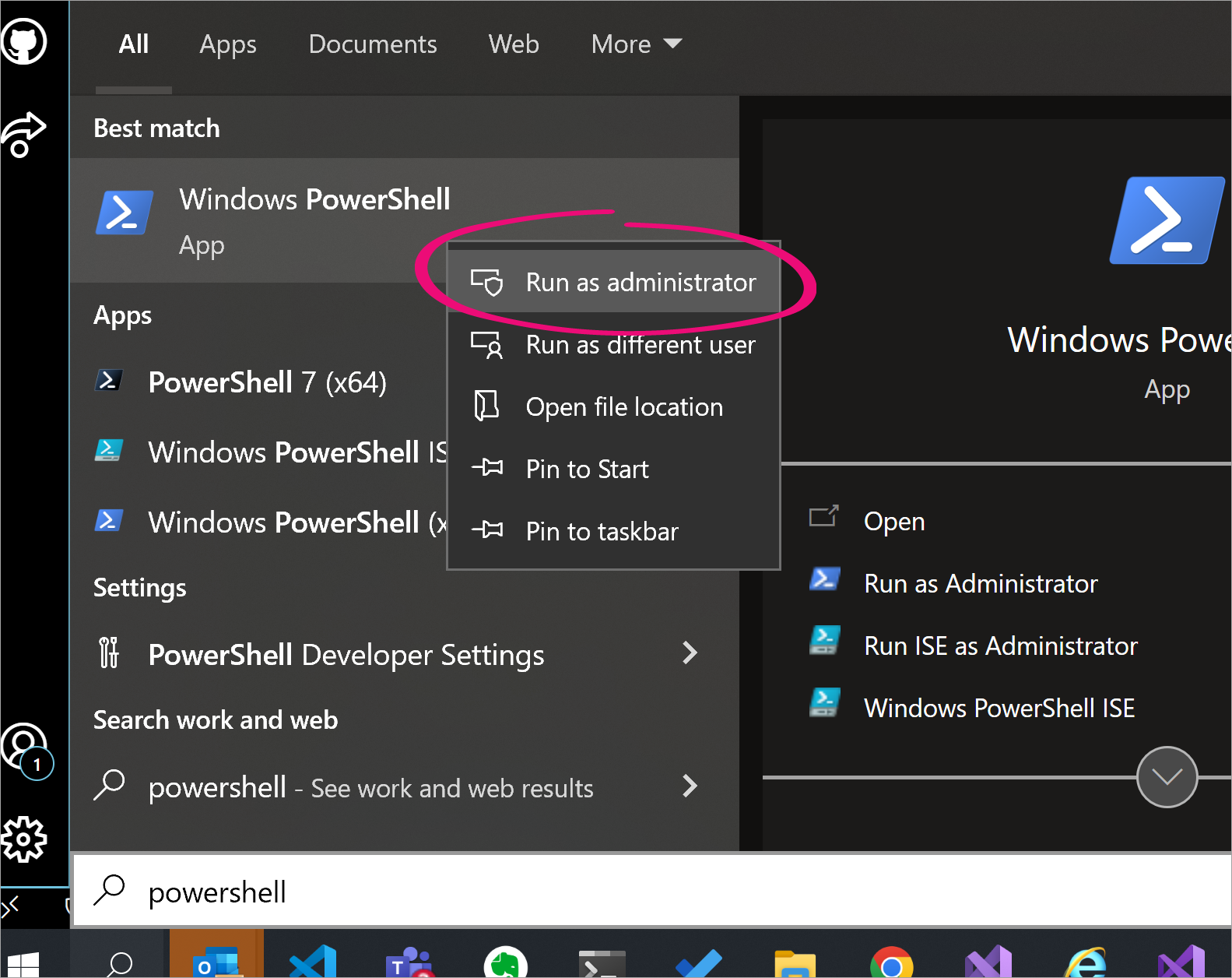Screen dimensions: 1232x978
Task: Select Pin to taskbar menu entry
Action: coord(602,531)
